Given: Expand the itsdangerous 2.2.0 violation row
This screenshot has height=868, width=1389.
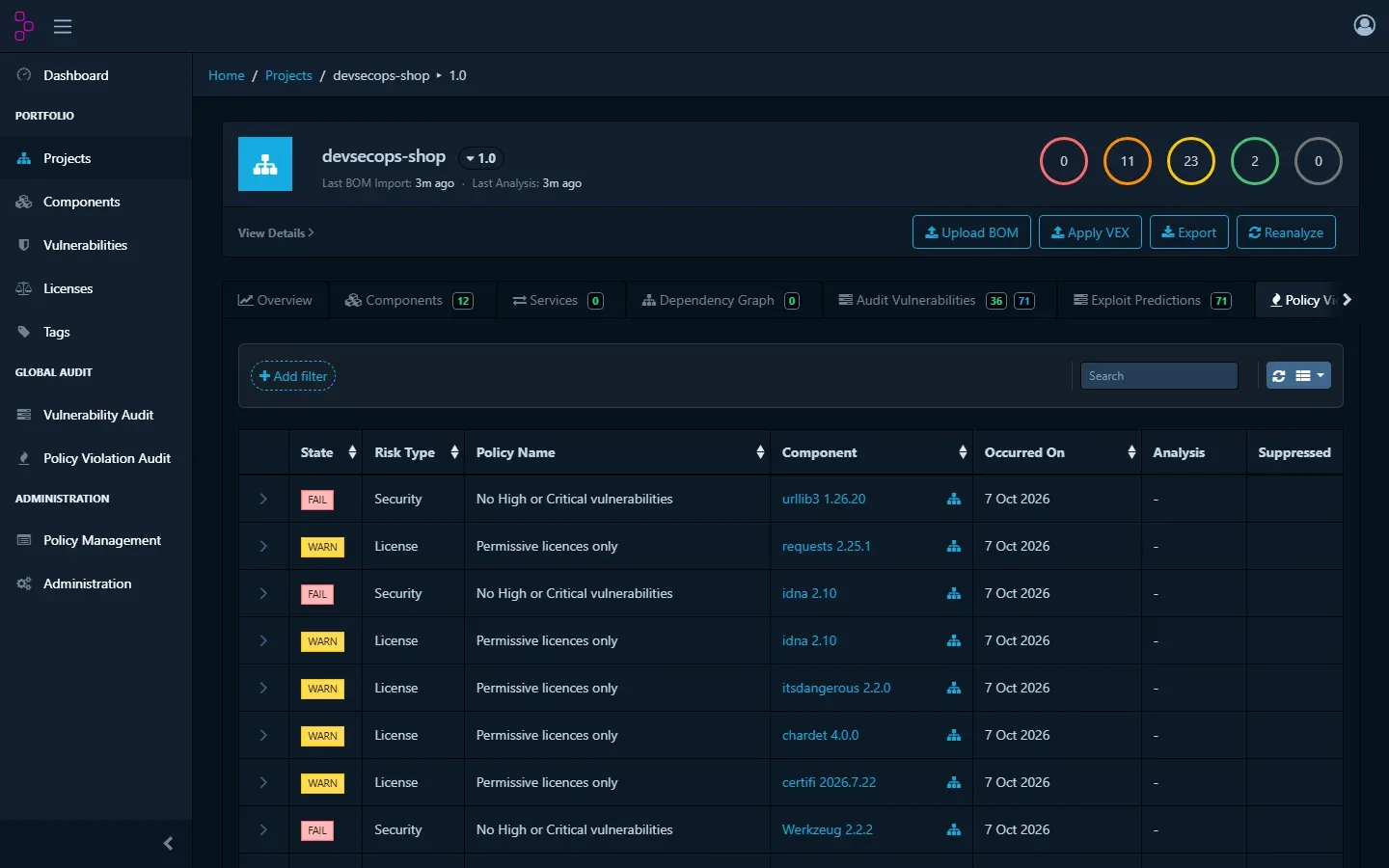Looking at the screenshot, I should (x=263, y=689).
